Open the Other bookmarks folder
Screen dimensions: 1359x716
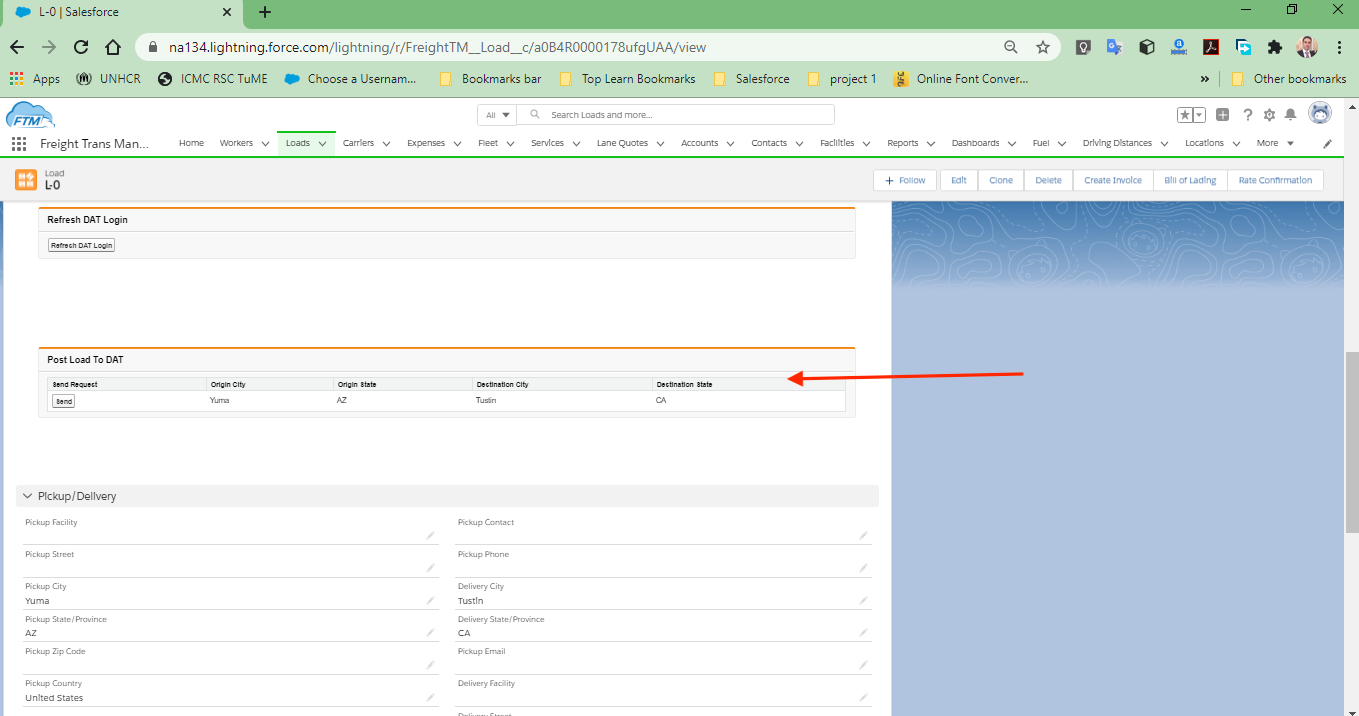1289,79
